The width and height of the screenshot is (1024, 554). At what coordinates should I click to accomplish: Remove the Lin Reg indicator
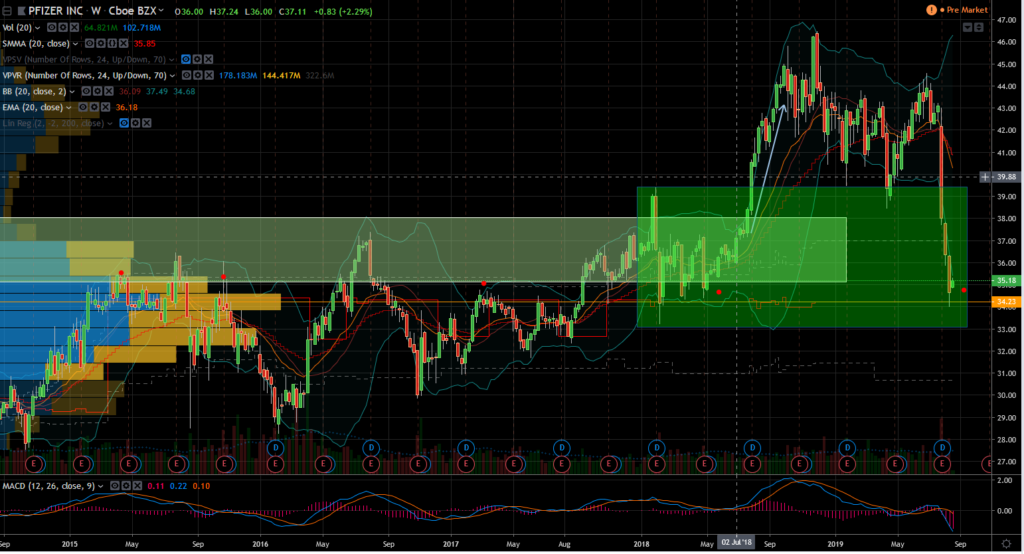click(147, 123)
